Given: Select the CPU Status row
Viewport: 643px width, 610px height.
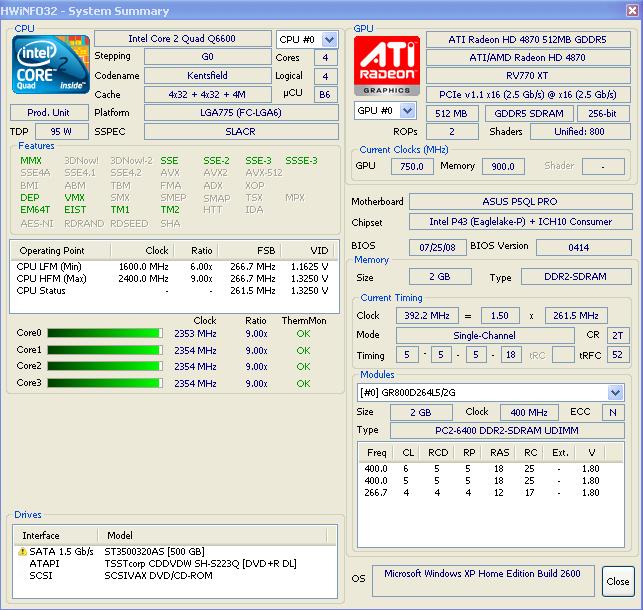Looking at the screenshot, I should pos(174,291).
